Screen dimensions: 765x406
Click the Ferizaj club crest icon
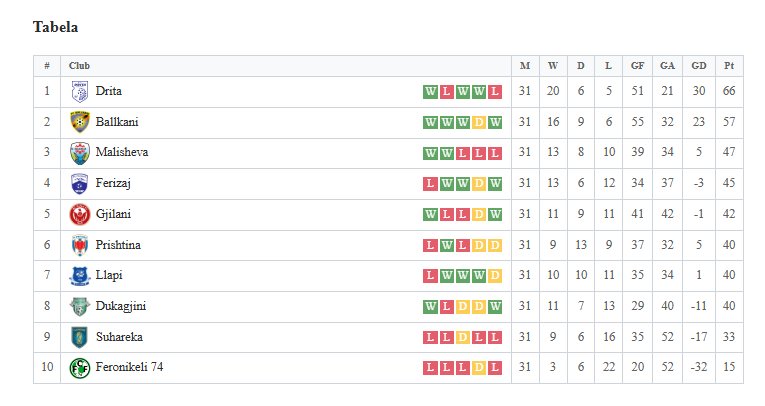tap(80, 184)
